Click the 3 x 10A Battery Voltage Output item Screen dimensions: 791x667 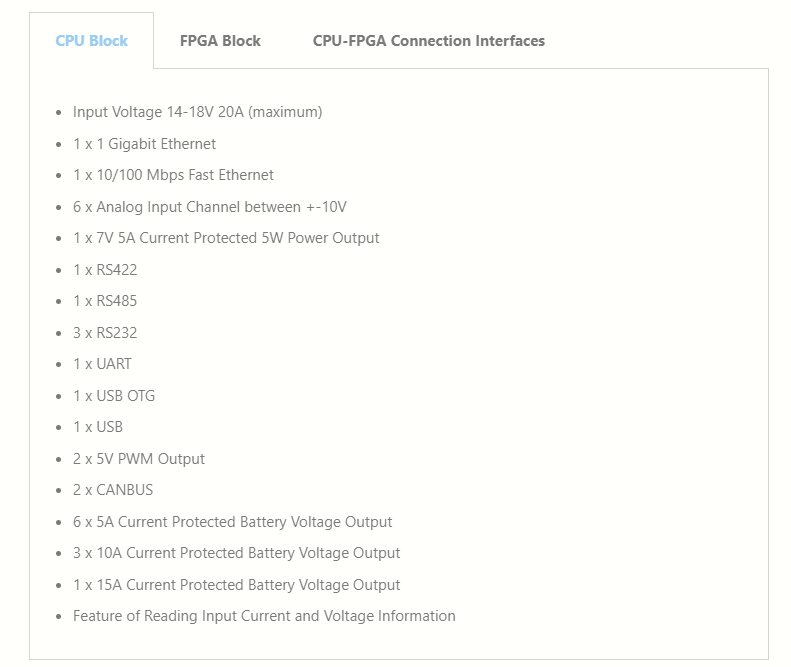pos(236,553)
